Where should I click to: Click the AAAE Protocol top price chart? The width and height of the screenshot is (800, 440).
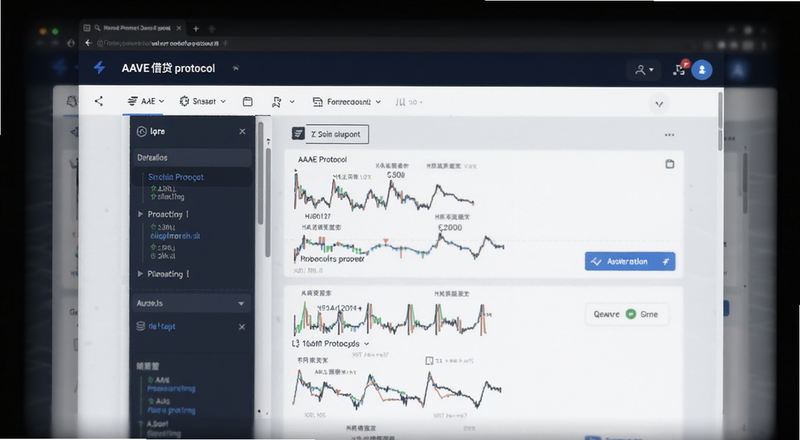(x=384, y=191)
